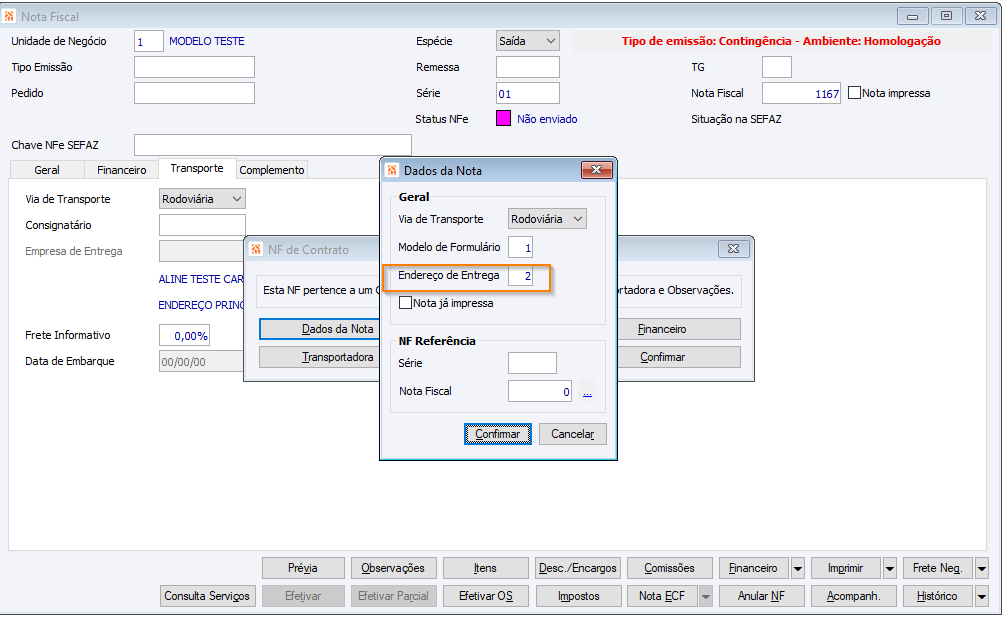
Task: Click the Consulta Serviços button
Action: click(207, 596)
